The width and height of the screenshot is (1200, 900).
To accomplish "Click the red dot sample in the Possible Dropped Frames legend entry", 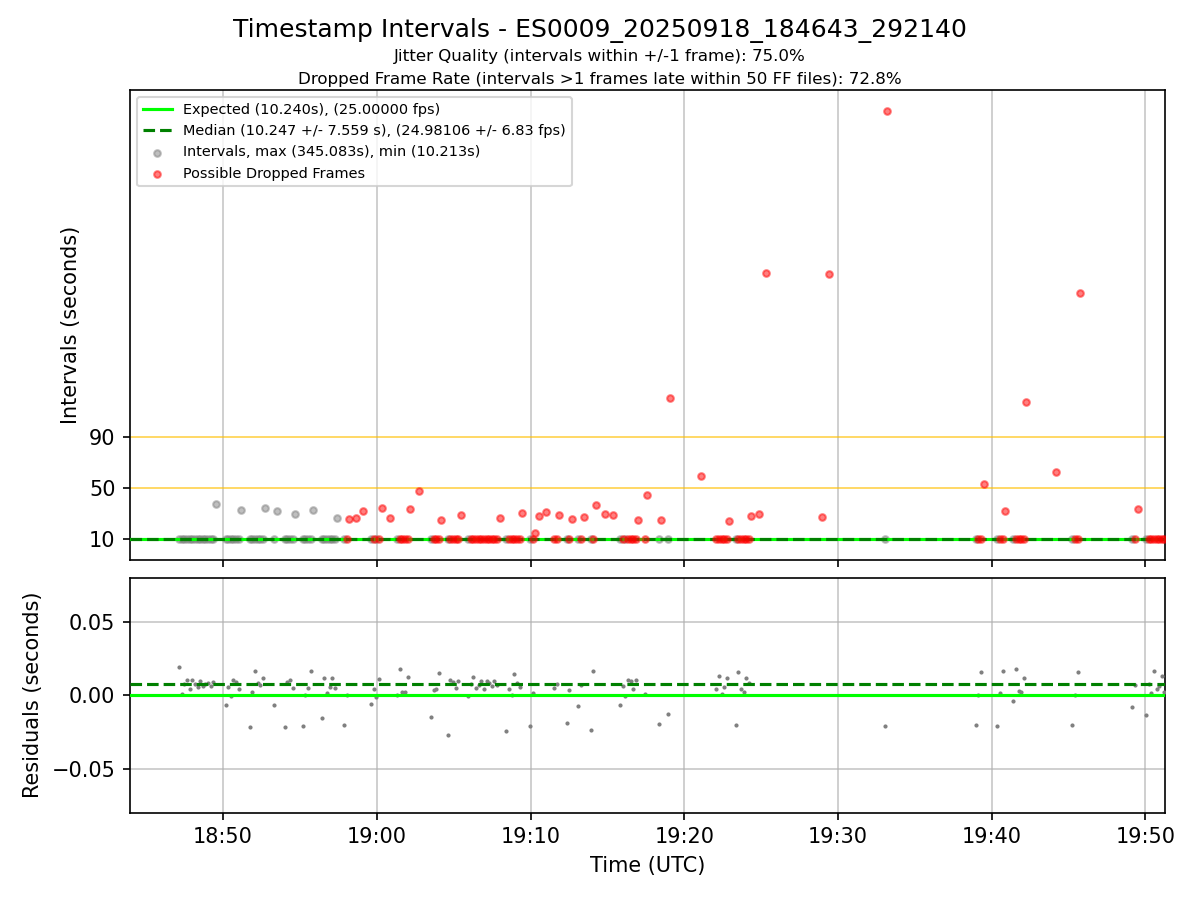I will 158,174.
